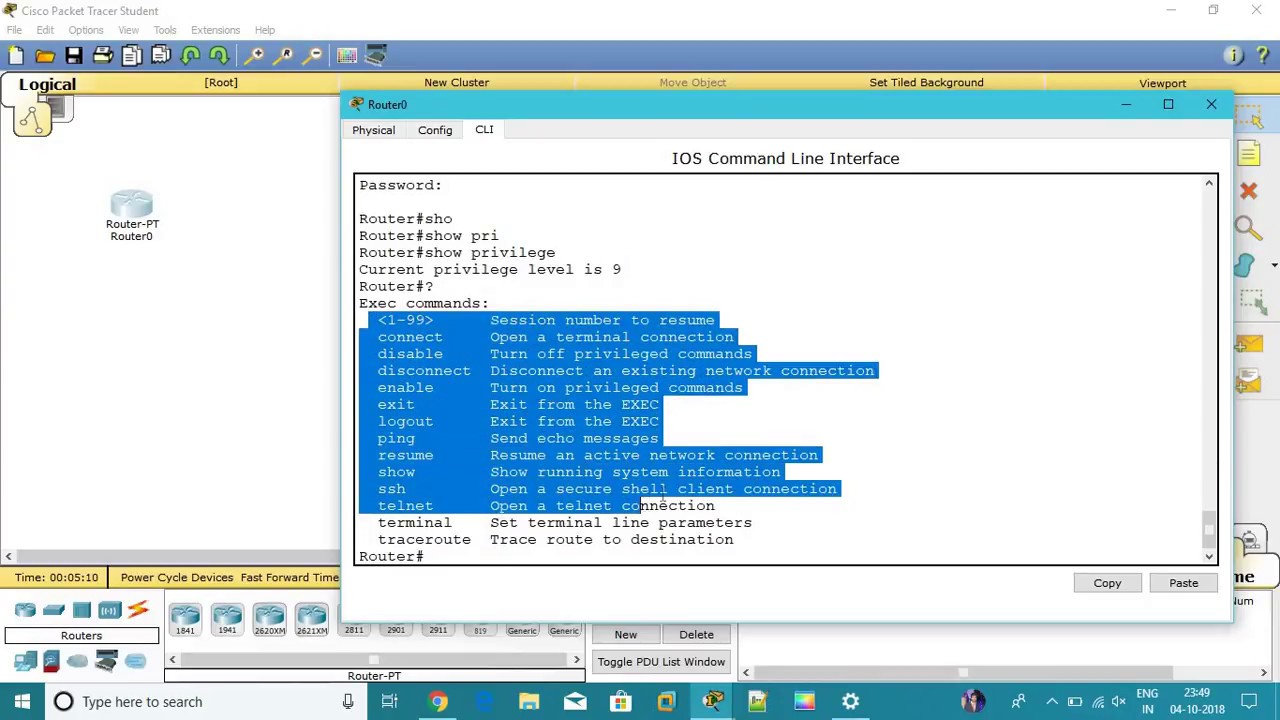1280x720 pixels.
Task: Zoom in with the plus magnifier icon
Action: (x=256, y=56)
